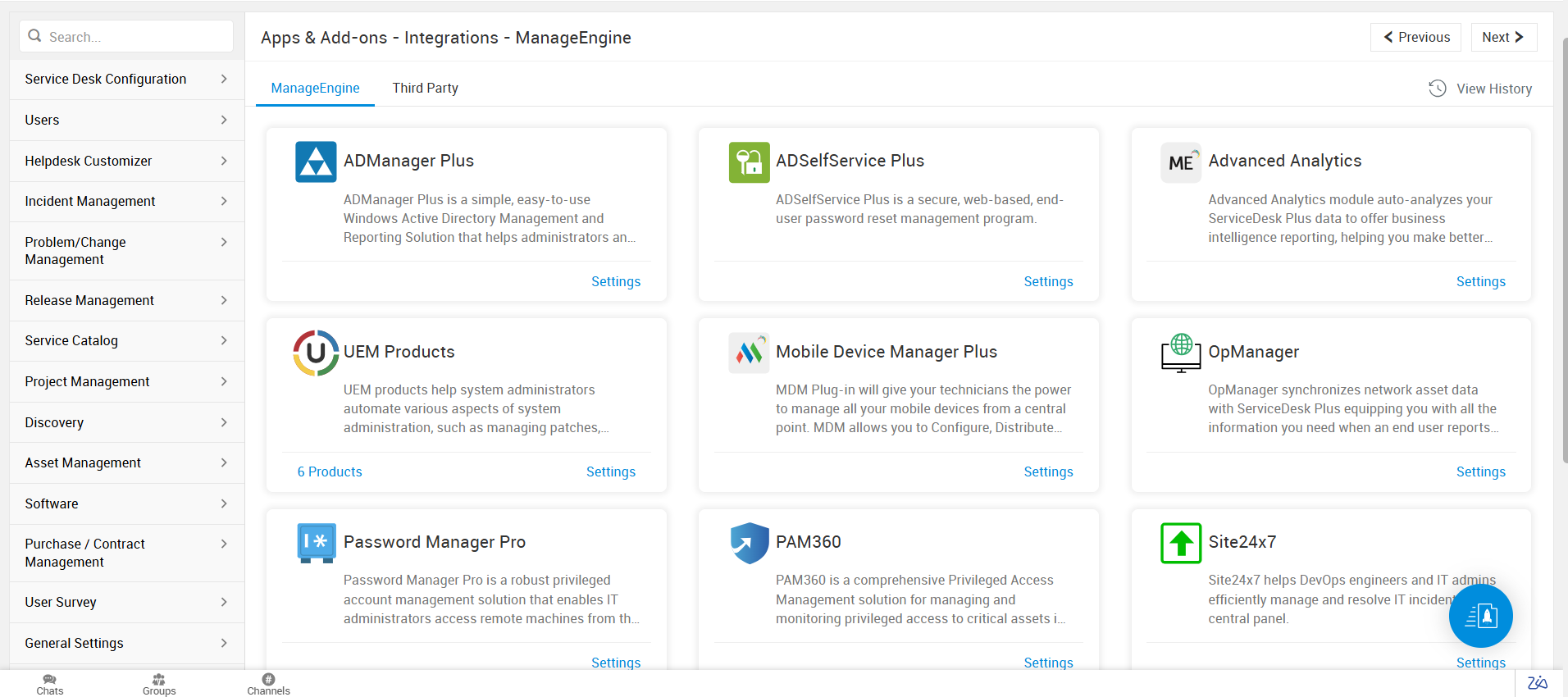Click the ADManager Plus triangle logo icon
The height and width of the screenshot is (697, 1568).
pos(316,162)
